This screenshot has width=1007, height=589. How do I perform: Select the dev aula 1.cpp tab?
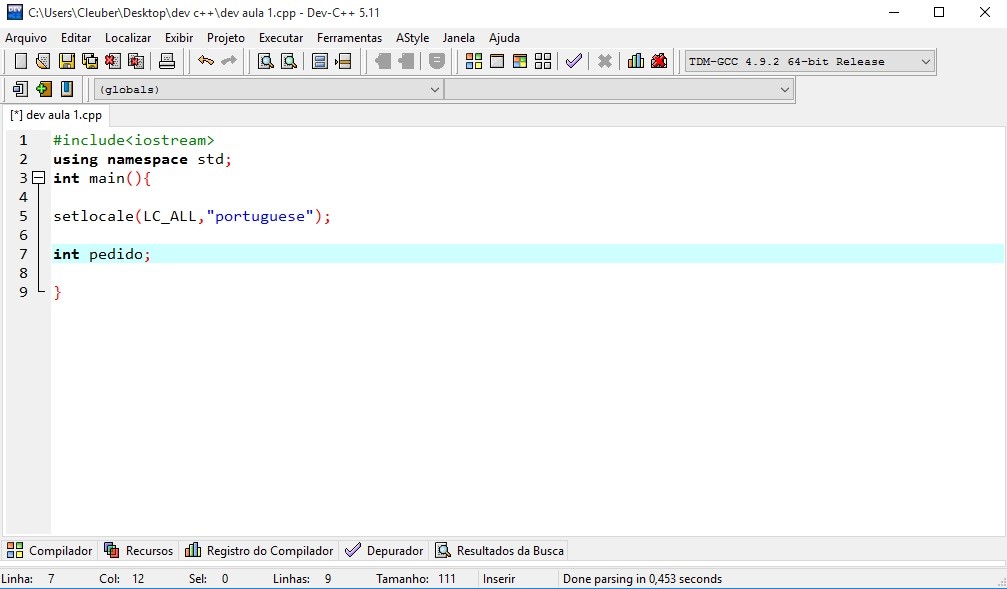pyautogui.click(x=56, y=115)
